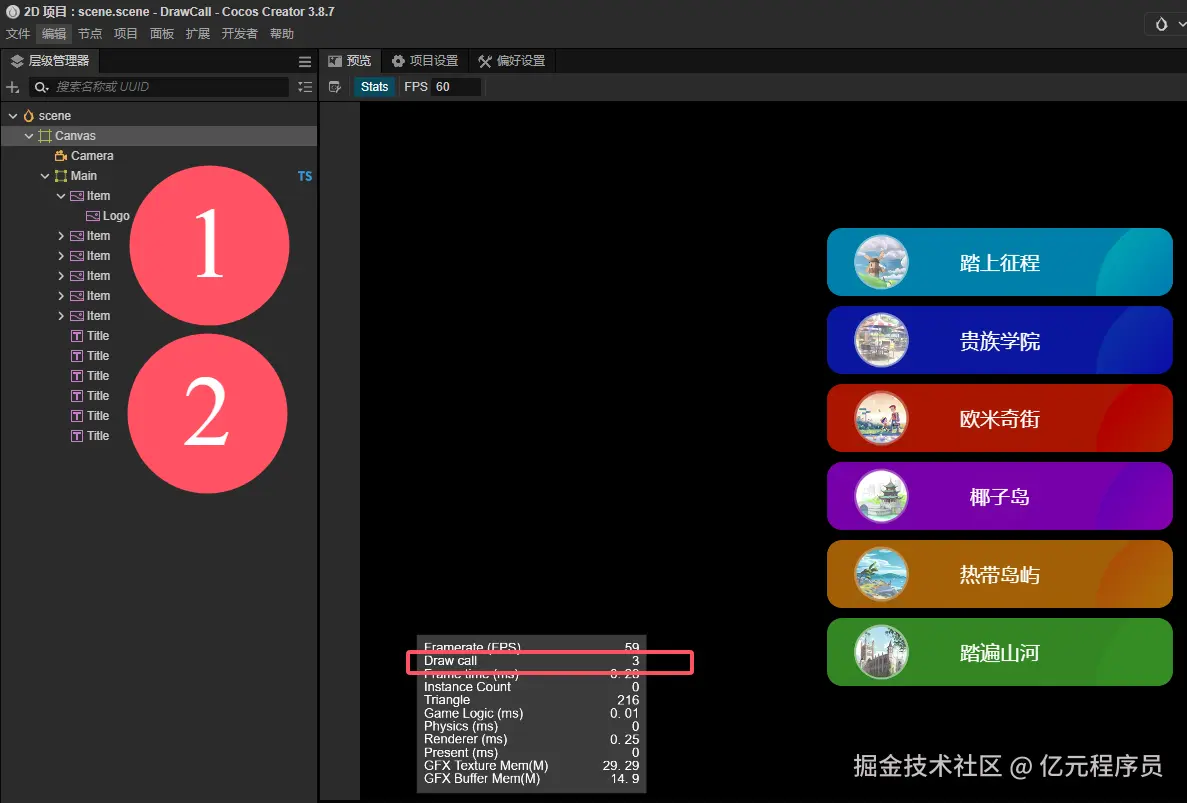The height and width of the screenshot is (803, 1187).
Task: Click the TS script badge on Main
Action: click(304, 176)
